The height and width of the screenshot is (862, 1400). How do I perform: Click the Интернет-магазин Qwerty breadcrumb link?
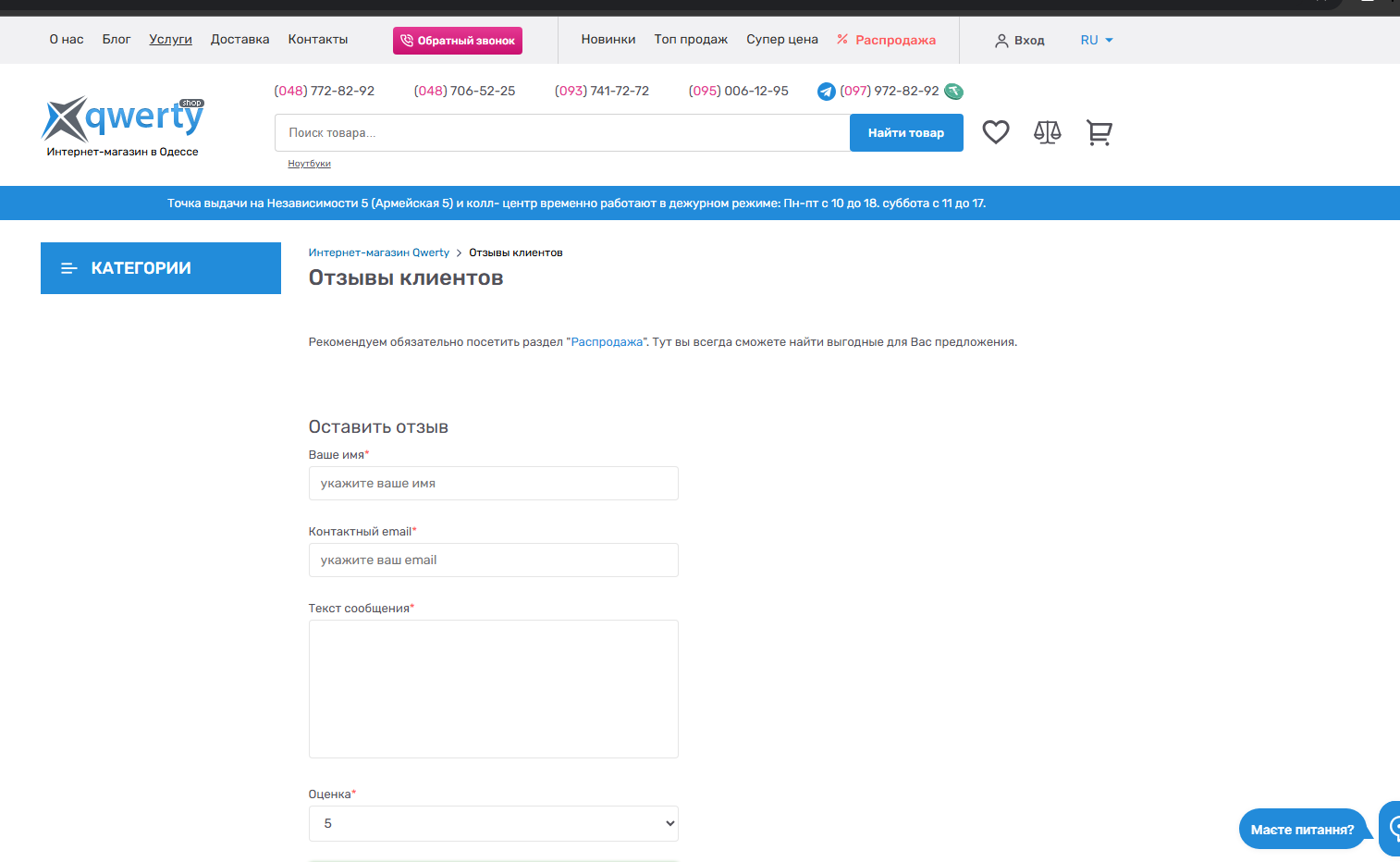point(378,252)
